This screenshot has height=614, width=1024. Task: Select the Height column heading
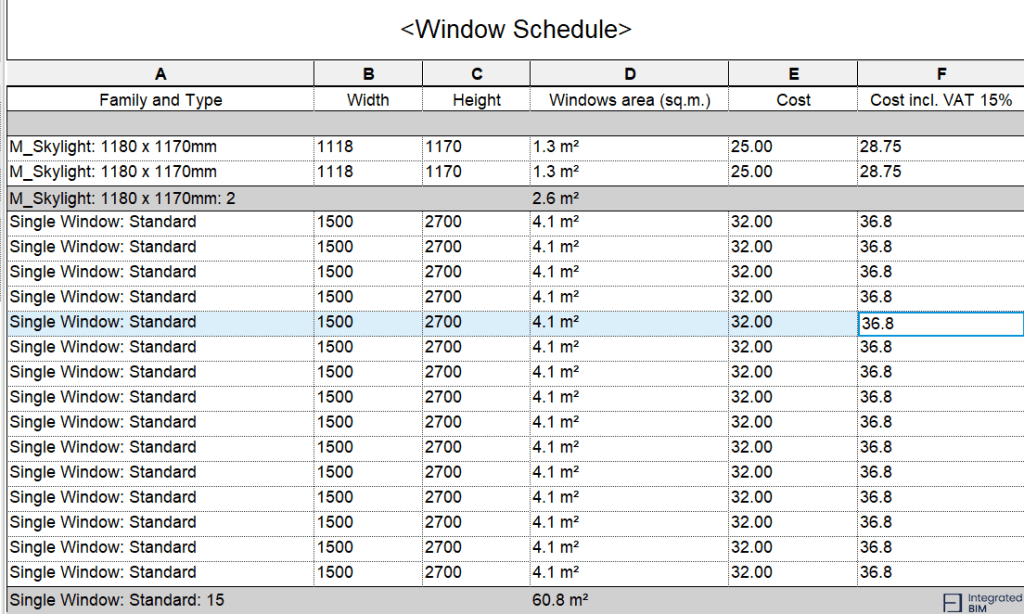[476, 100]
